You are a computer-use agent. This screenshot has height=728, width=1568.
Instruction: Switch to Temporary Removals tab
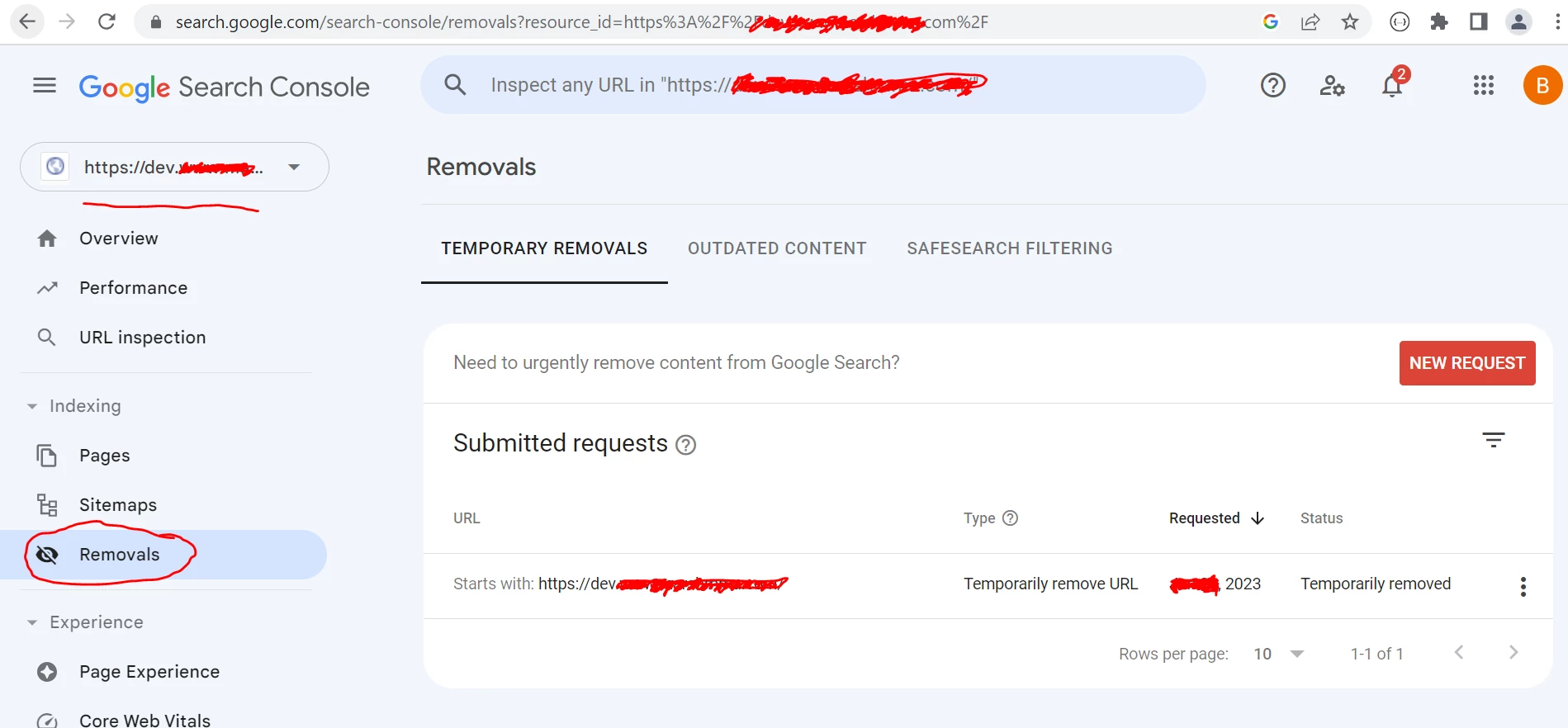[x=544, y=248]
